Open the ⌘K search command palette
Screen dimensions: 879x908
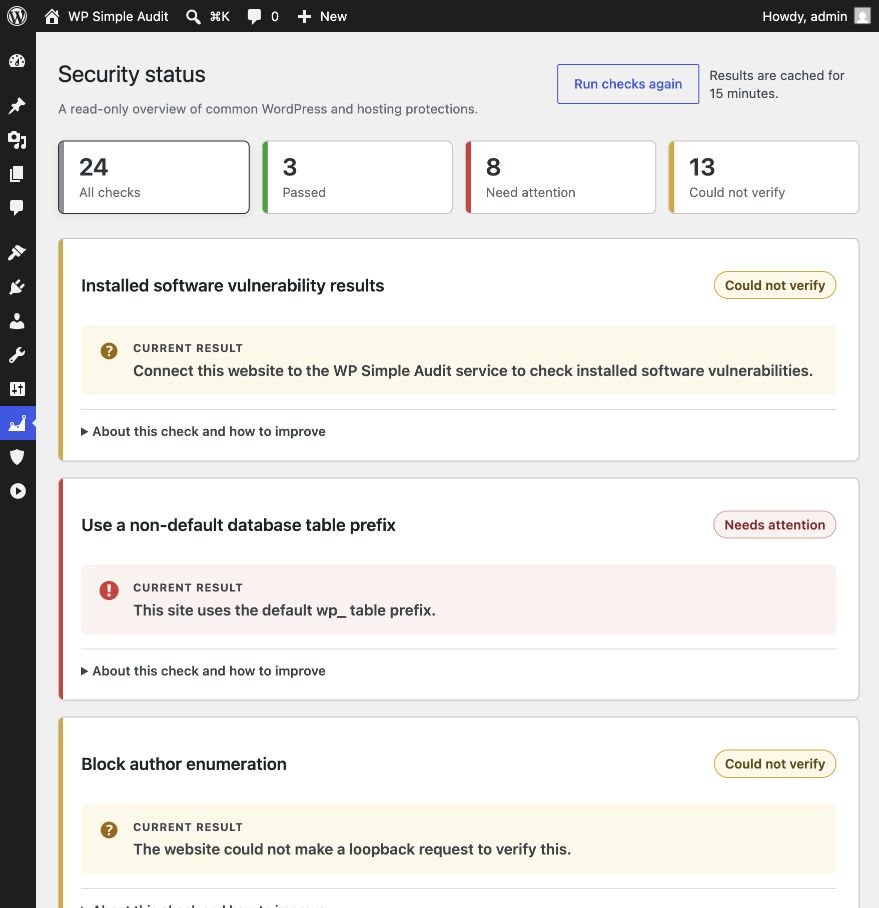(208, 16)
